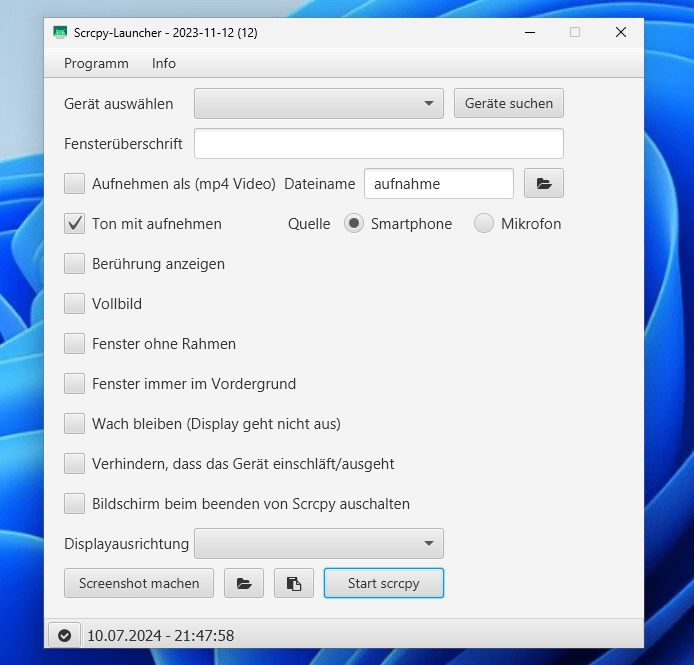Screen dimensions: 694x665
Task: Focus the Fensterüberschrift text field
Action: tap(379, 143)
